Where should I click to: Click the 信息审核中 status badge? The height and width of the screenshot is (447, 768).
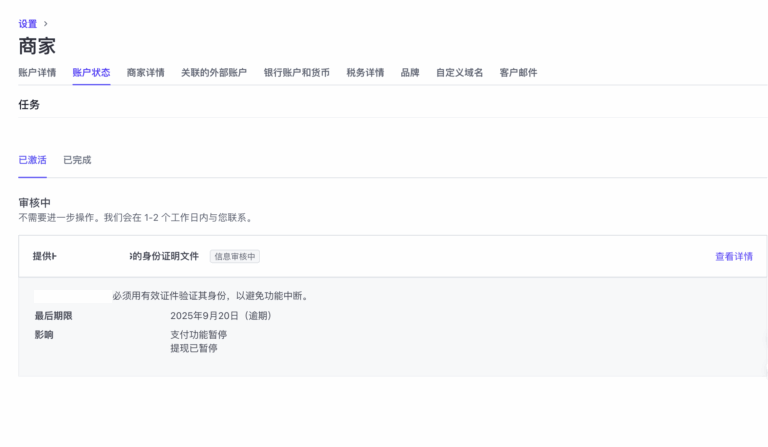(235, 257)
